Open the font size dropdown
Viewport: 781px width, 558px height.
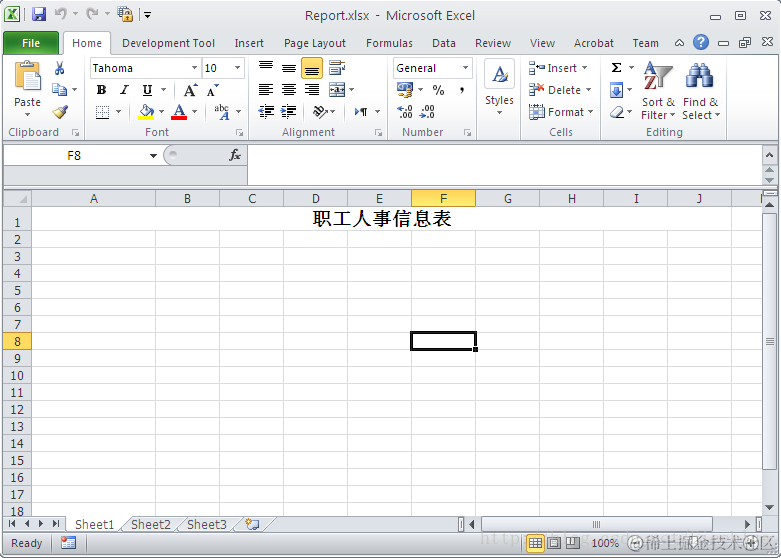pos(238,68)
